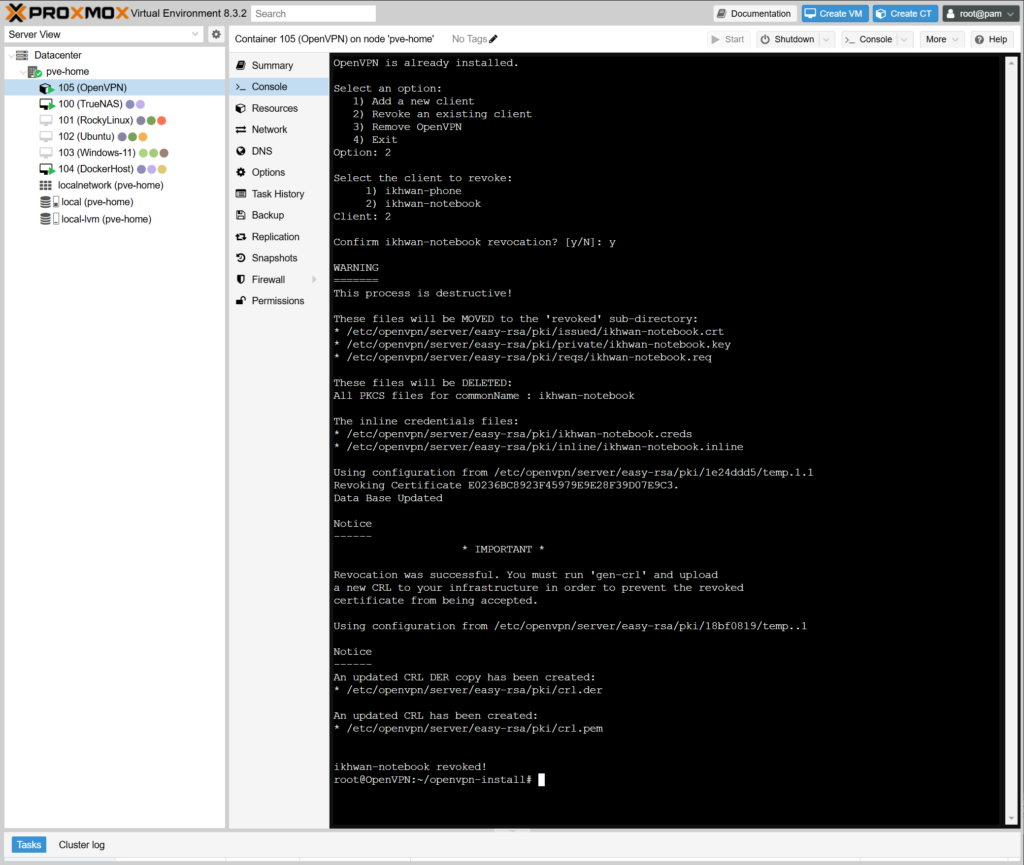Open the More actions dropdown
Image resolution: width=1024 pixels, height=865 pixels.
pyautogui.click(x=942, y=39)
